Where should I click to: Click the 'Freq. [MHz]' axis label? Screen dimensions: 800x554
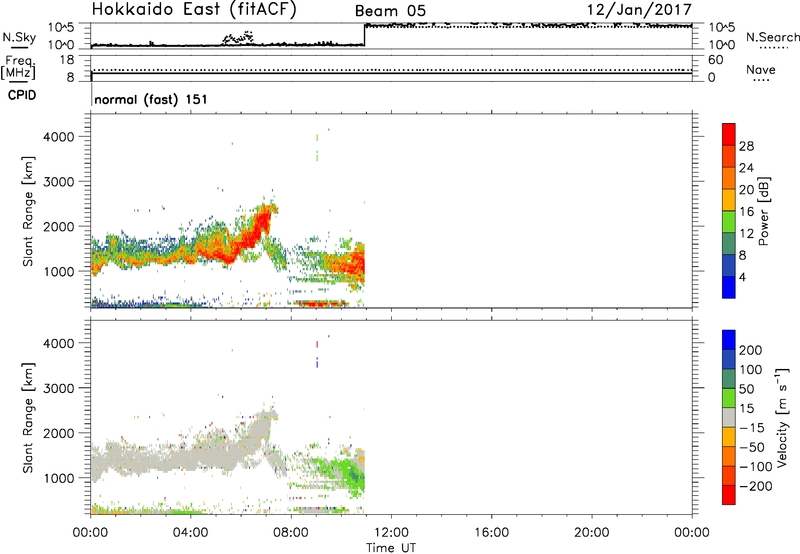coord(18,67)
